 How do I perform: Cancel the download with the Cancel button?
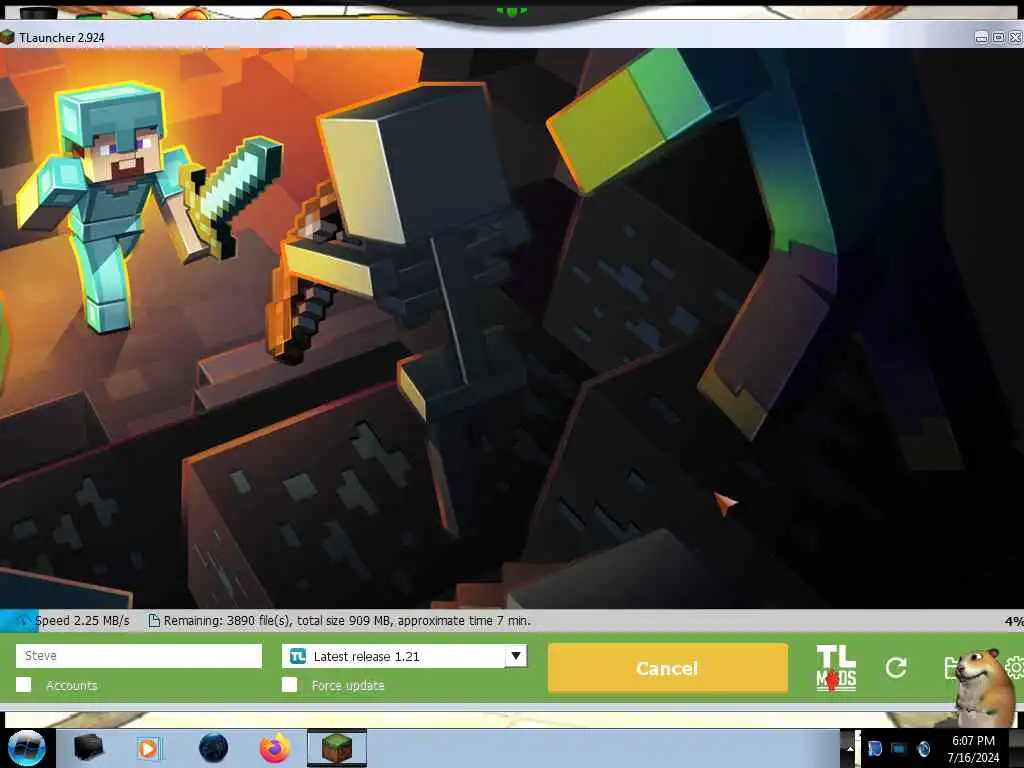tap(667, 668)
